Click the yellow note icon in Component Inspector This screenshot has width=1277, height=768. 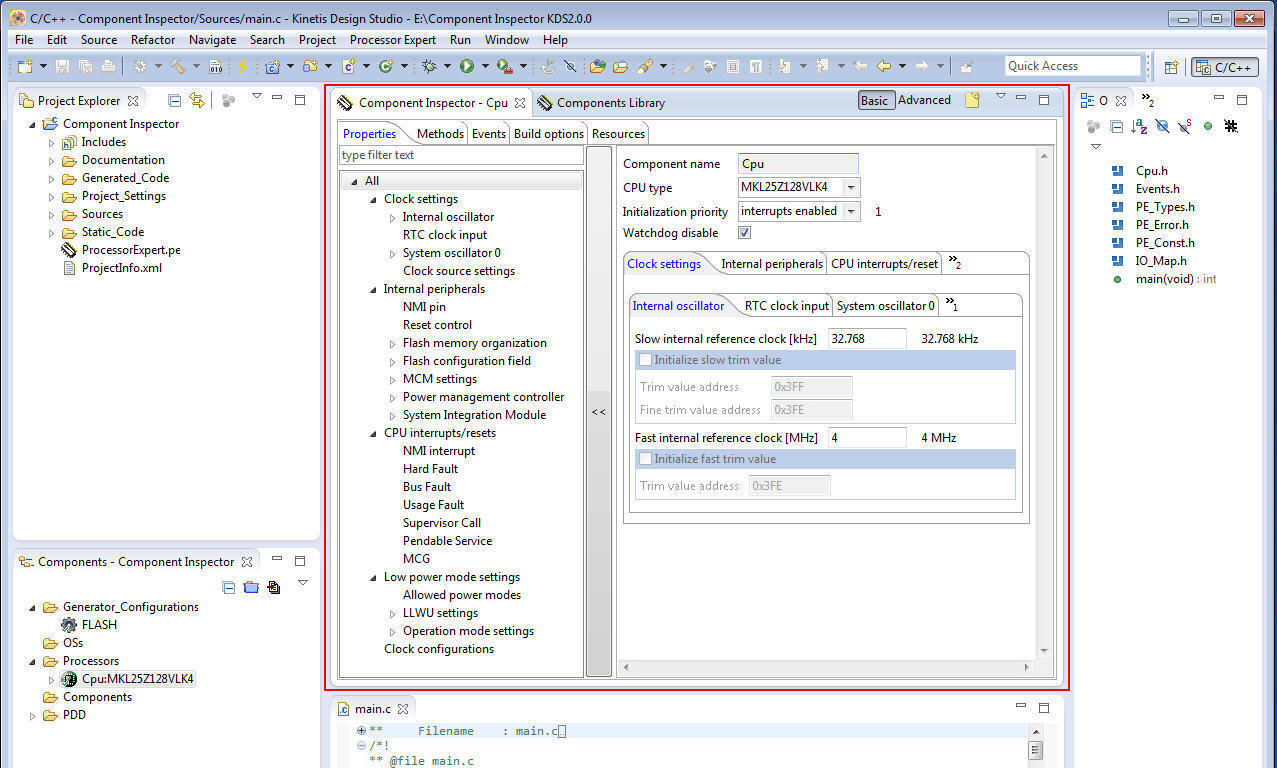click(972, 100)
